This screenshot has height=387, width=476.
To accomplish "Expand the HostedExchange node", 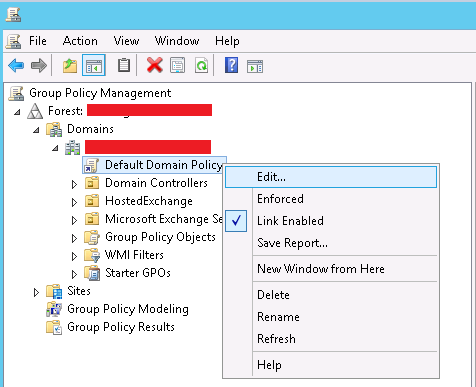I will point(74,202).
